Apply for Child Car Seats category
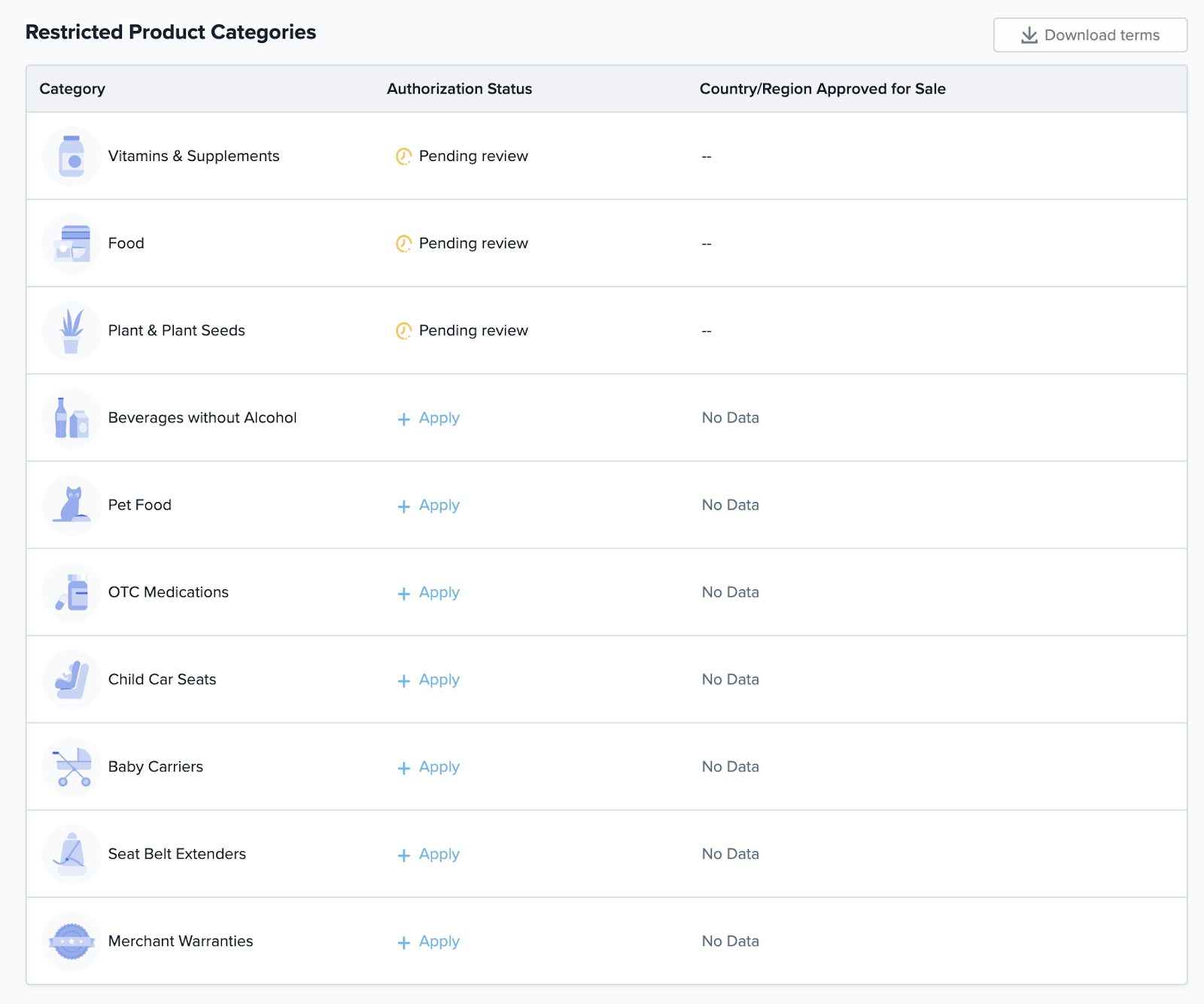 (x=429, y=680)
